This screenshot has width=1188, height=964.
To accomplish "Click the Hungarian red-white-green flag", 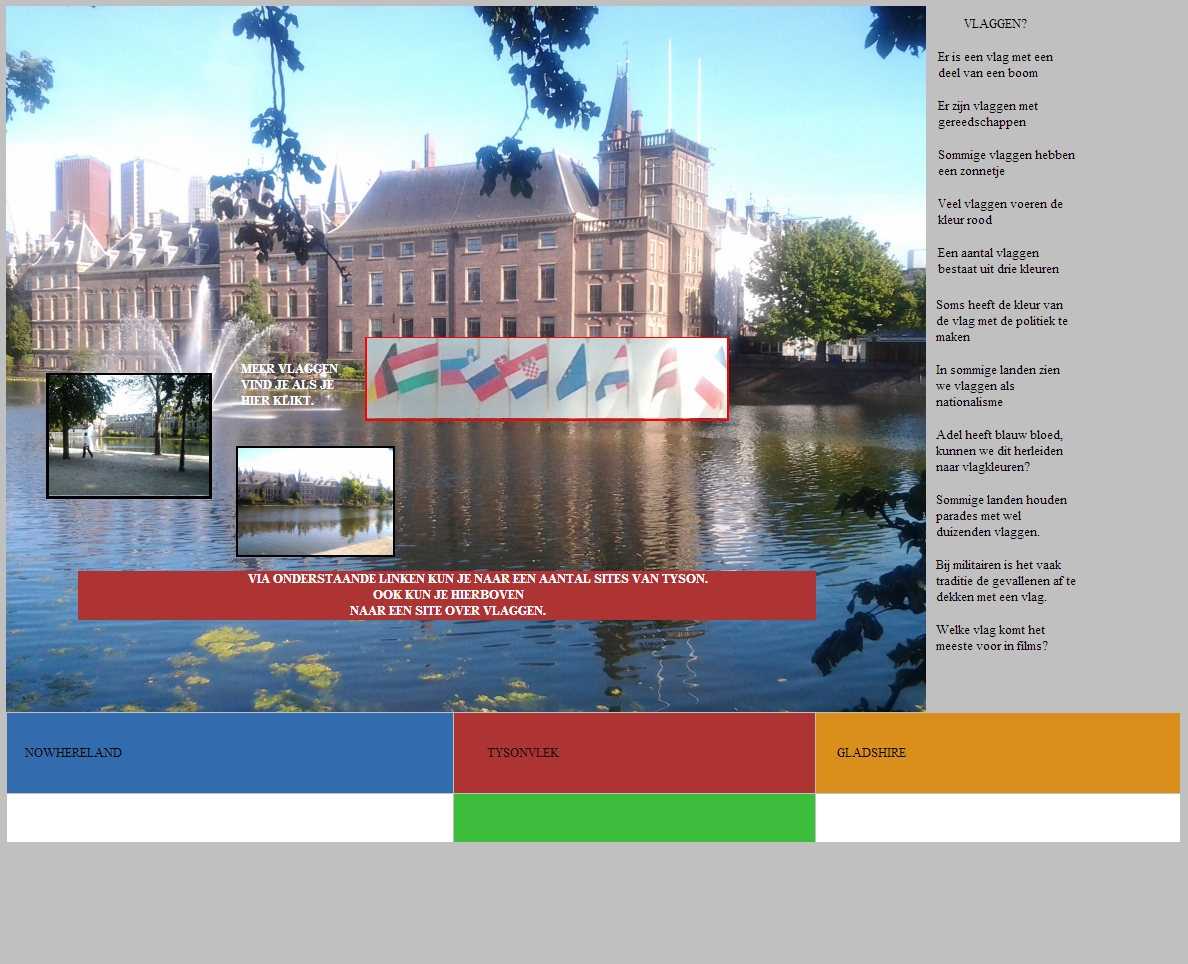I will tap(416, 368).
